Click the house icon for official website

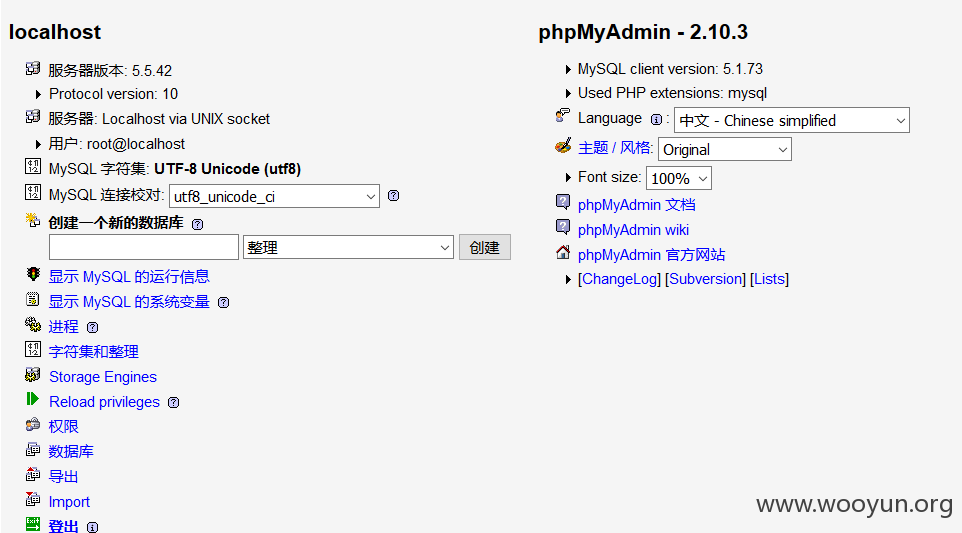[563, 252]
